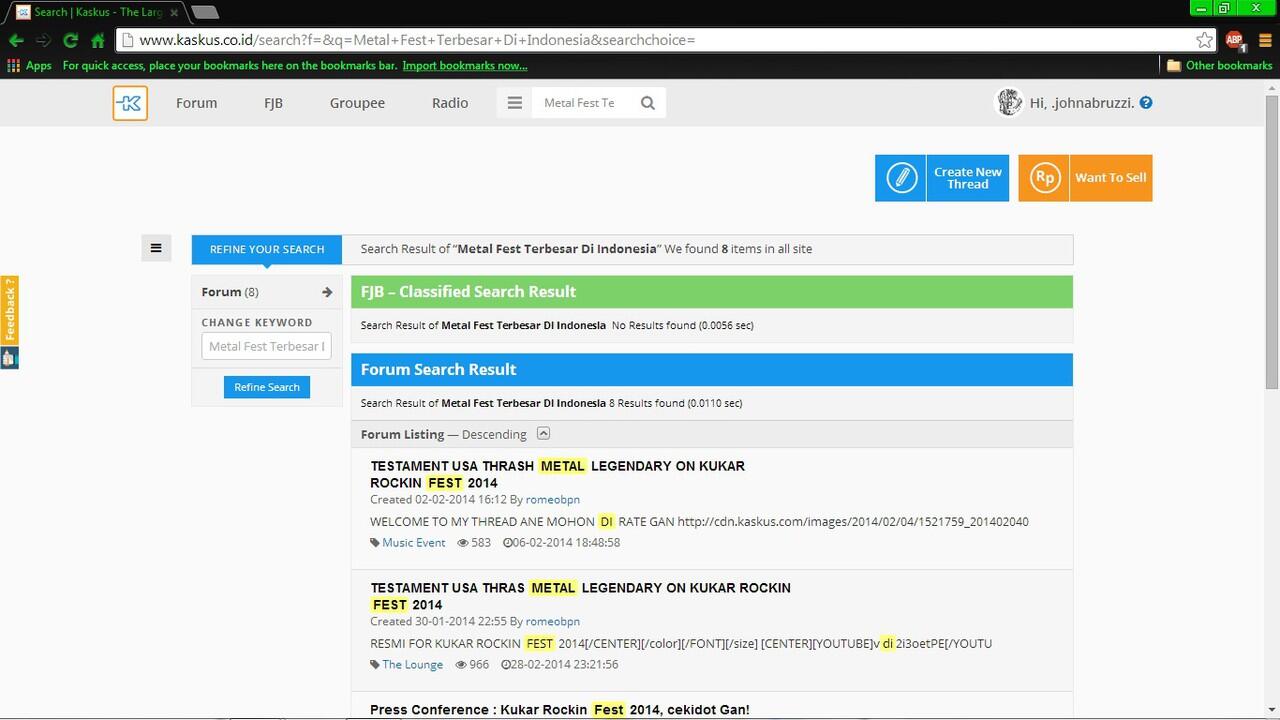Click the Change Keyword input field
The width and height of the screenshot is (1280, 720).
click(267, 346)
